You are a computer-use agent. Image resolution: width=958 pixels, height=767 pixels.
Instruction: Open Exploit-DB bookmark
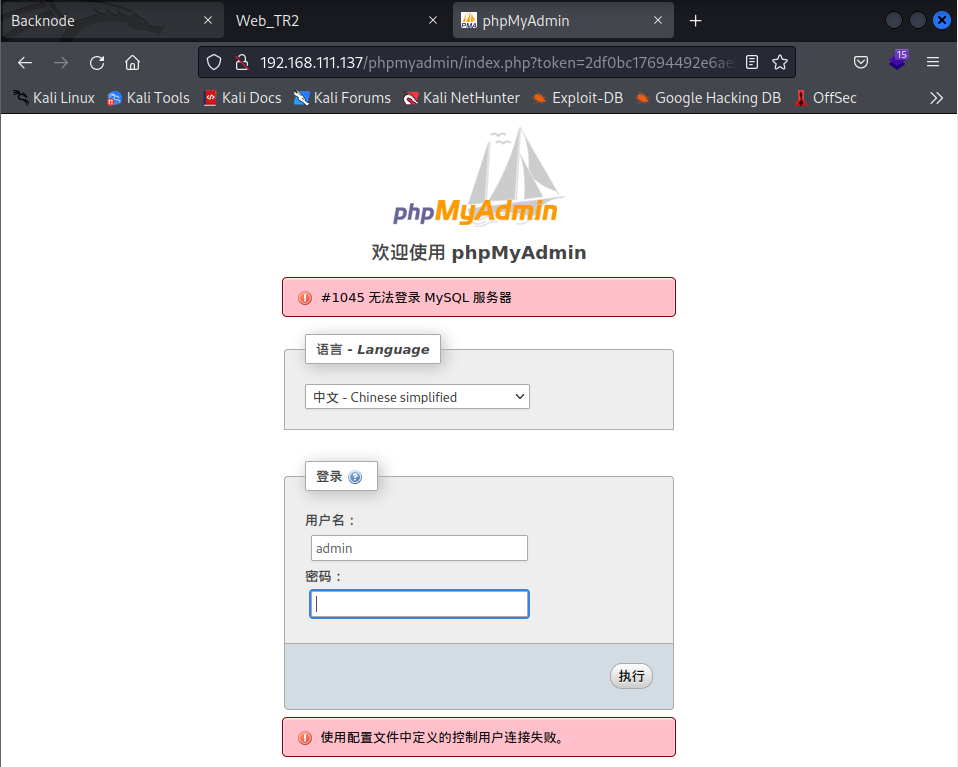click(x=578, y=98)
